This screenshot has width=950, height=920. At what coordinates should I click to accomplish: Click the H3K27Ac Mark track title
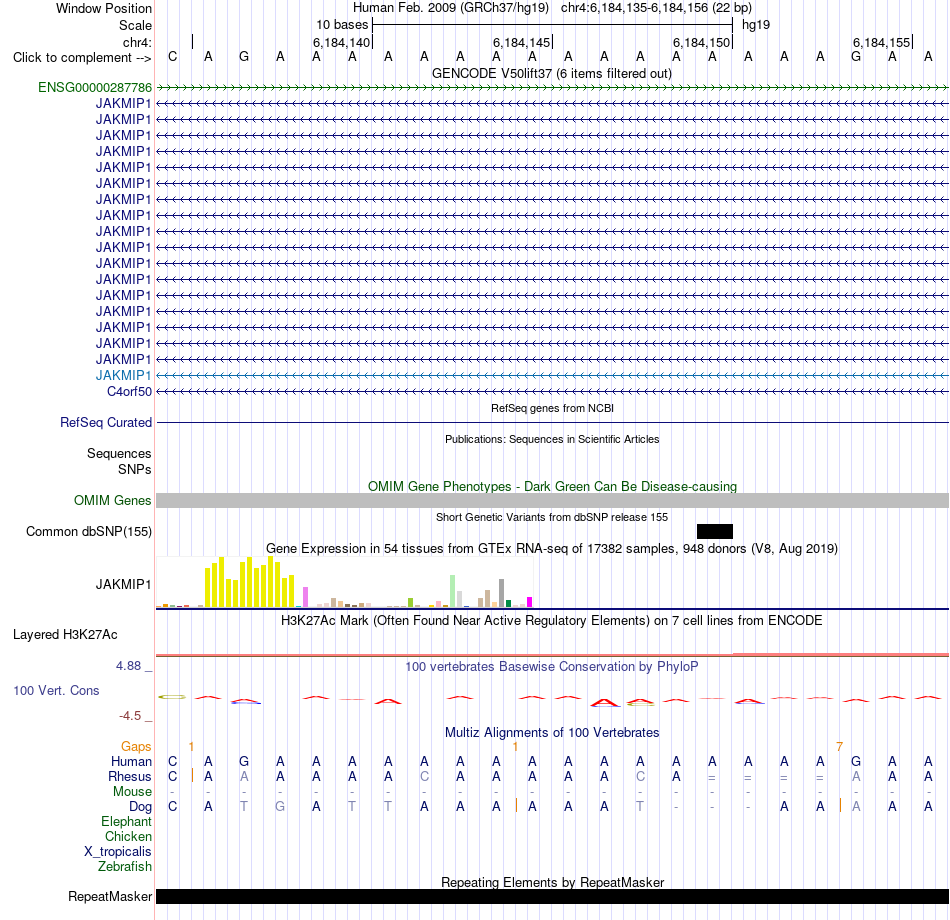click(551, 621)
